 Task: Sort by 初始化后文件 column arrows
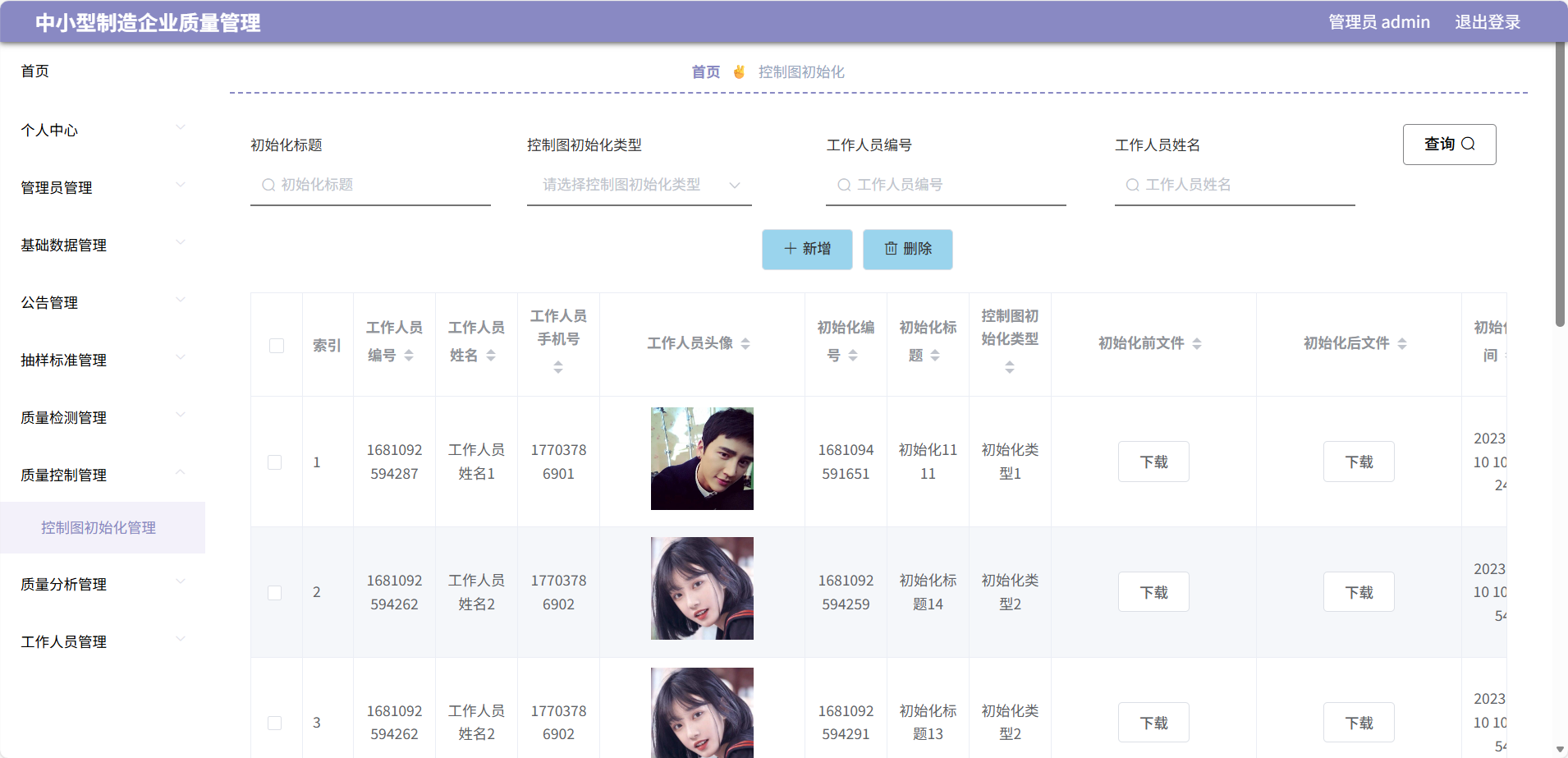tap(1402, 344)
